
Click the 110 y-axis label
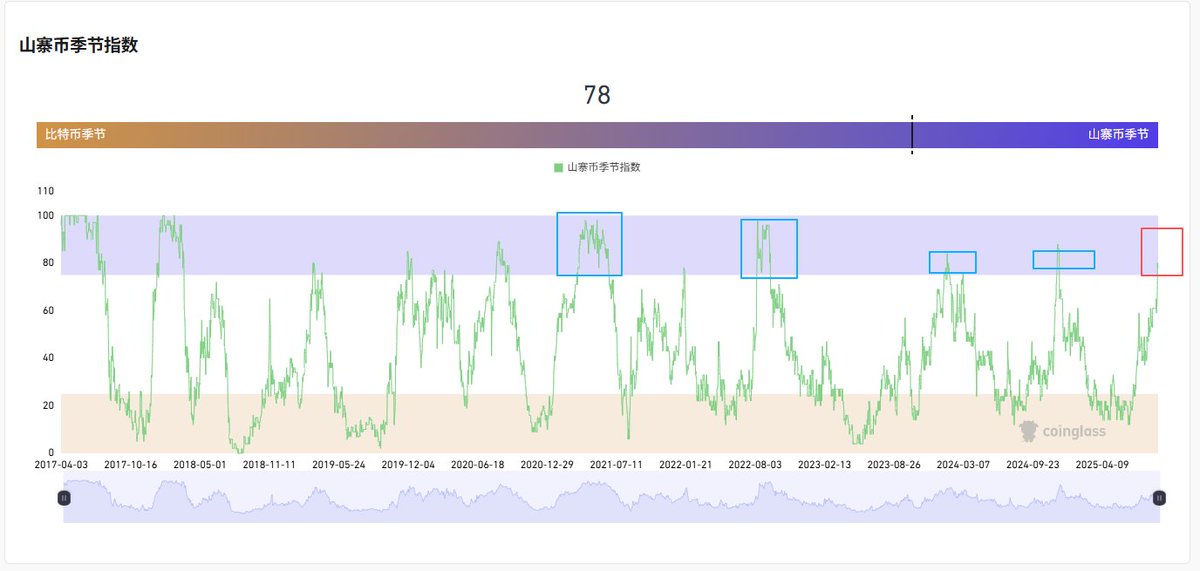46,191
